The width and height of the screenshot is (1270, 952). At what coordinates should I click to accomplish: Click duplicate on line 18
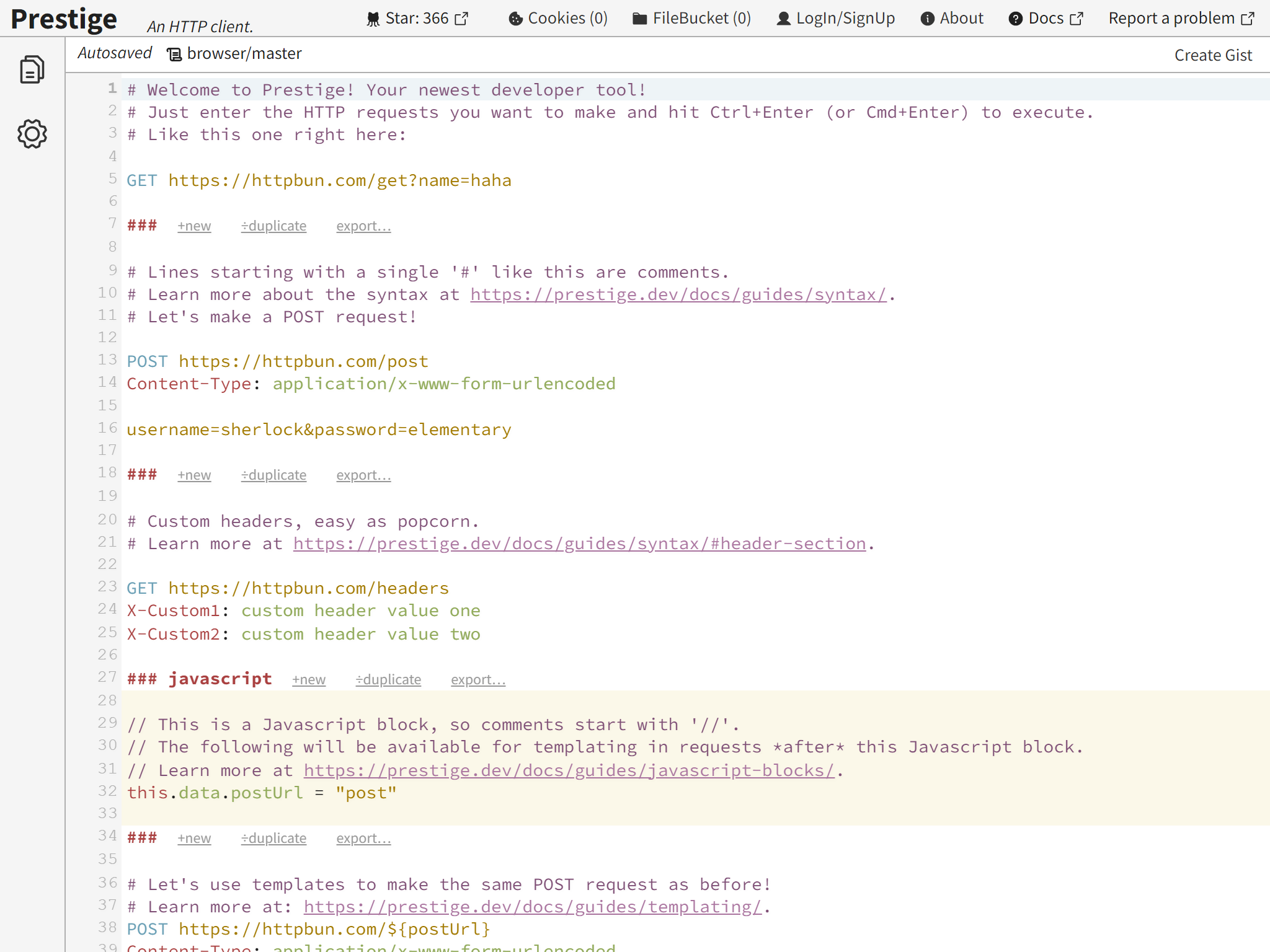pos(273,475)
